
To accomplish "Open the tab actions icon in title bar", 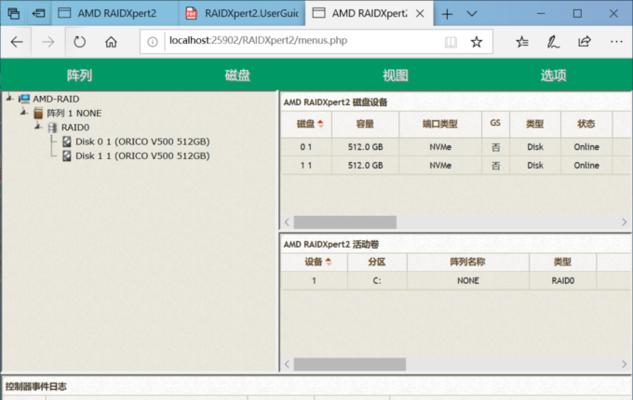I will [14, 14].
